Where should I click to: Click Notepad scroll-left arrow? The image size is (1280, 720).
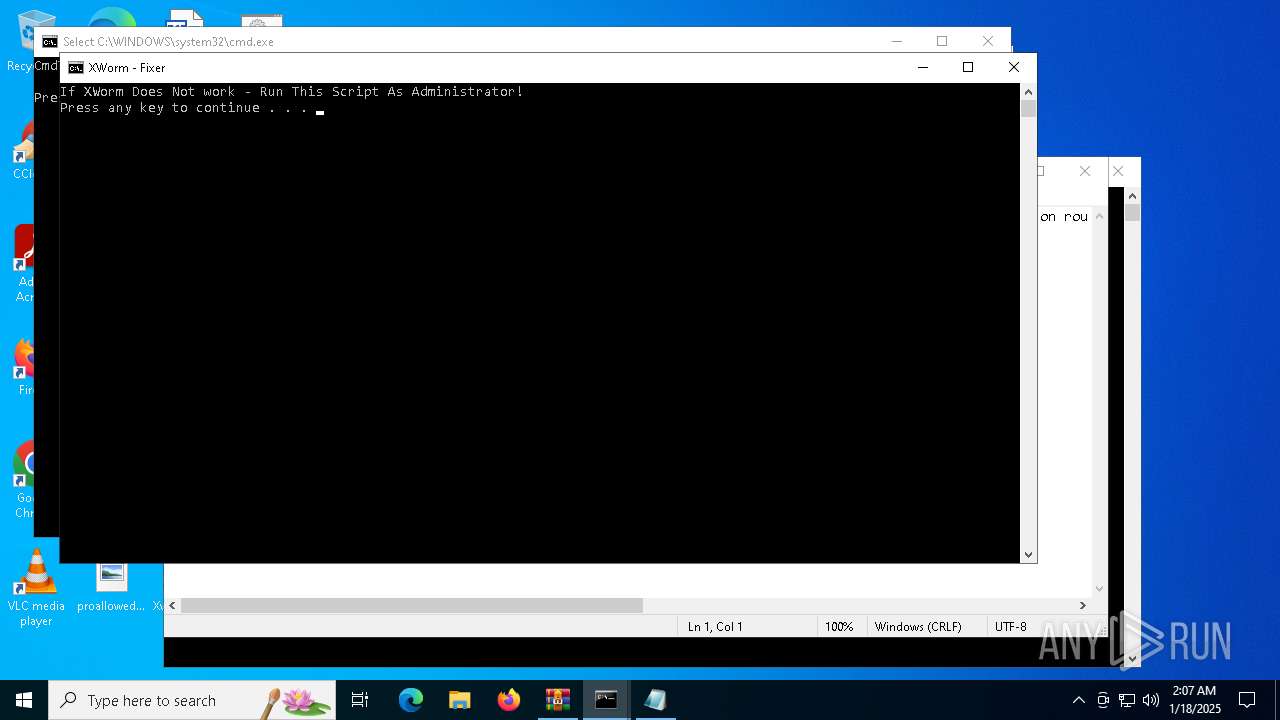click(x=172, y=605)
